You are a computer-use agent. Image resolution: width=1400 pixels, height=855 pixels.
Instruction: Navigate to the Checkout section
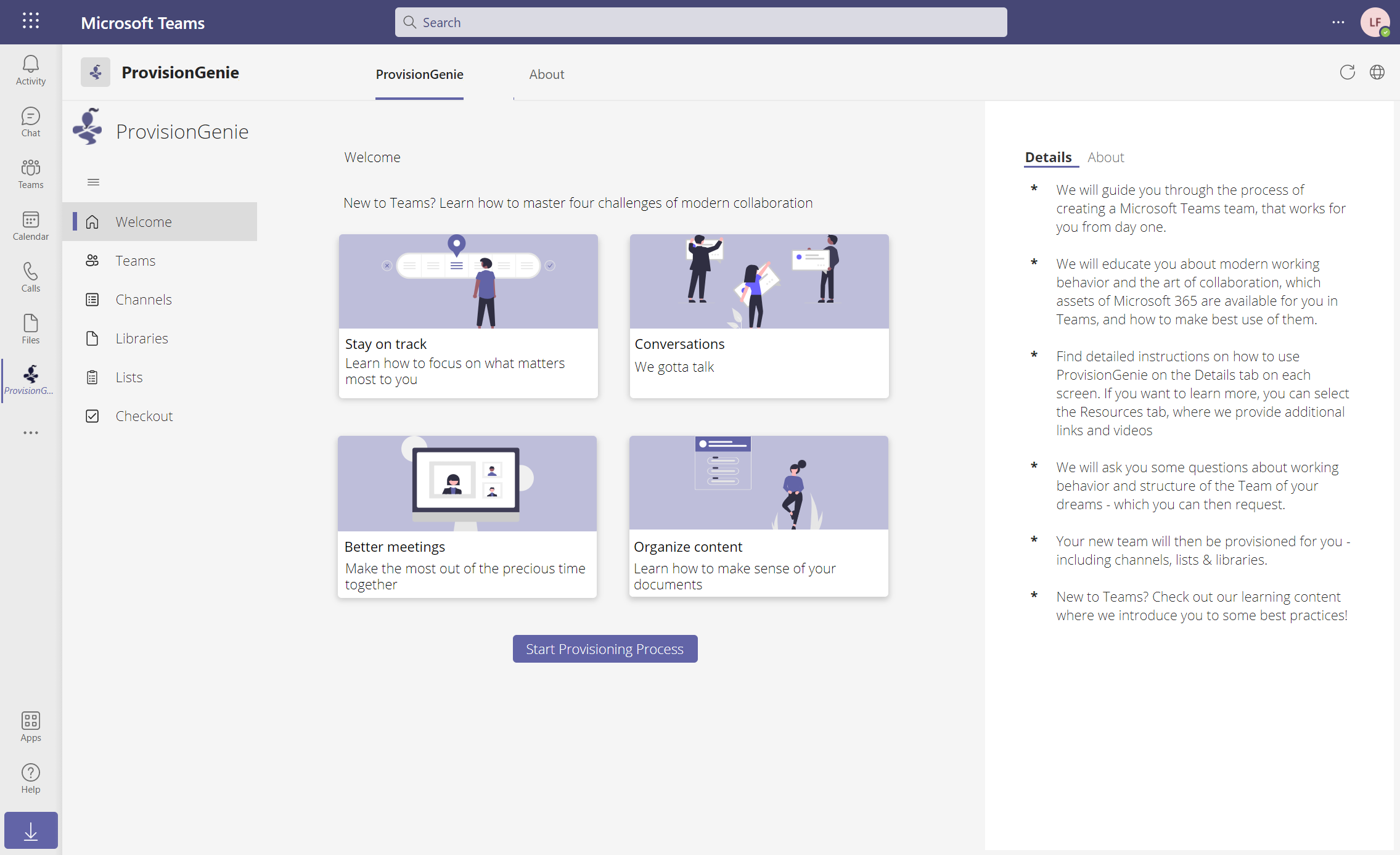pyautogui.click(x=143, y=415)
